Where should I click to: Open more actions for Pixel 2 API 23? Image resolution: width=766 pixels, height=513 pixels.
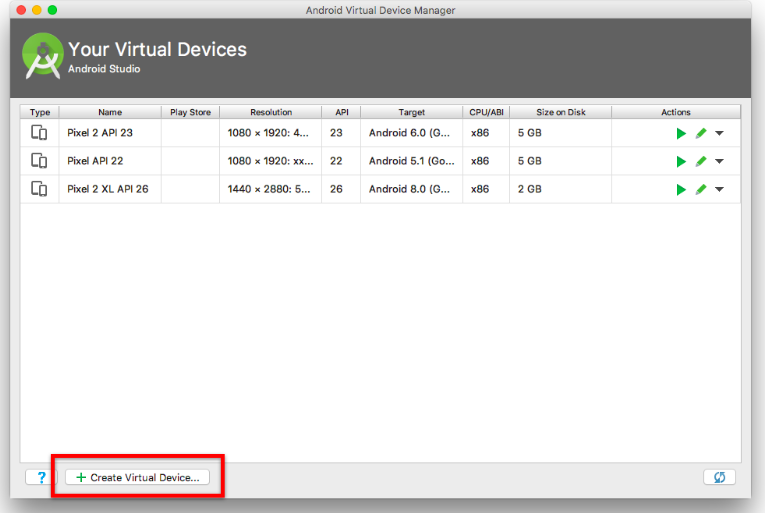(x=719, y=133)
